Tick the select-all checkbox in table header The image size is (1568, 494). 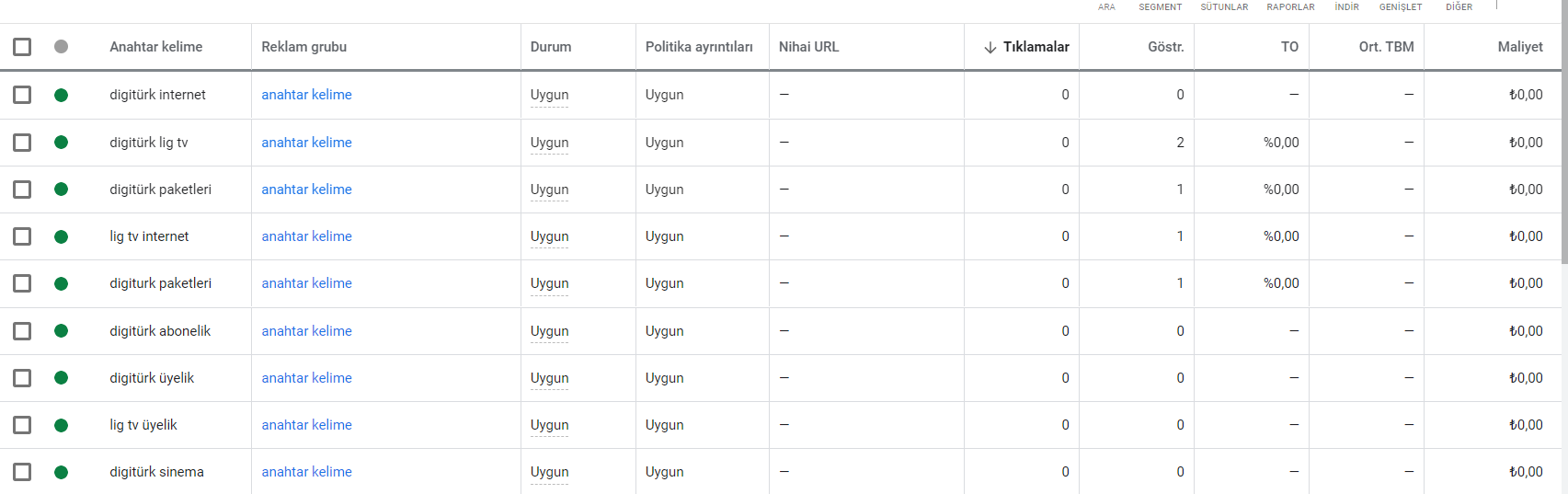tap(22, 46)
